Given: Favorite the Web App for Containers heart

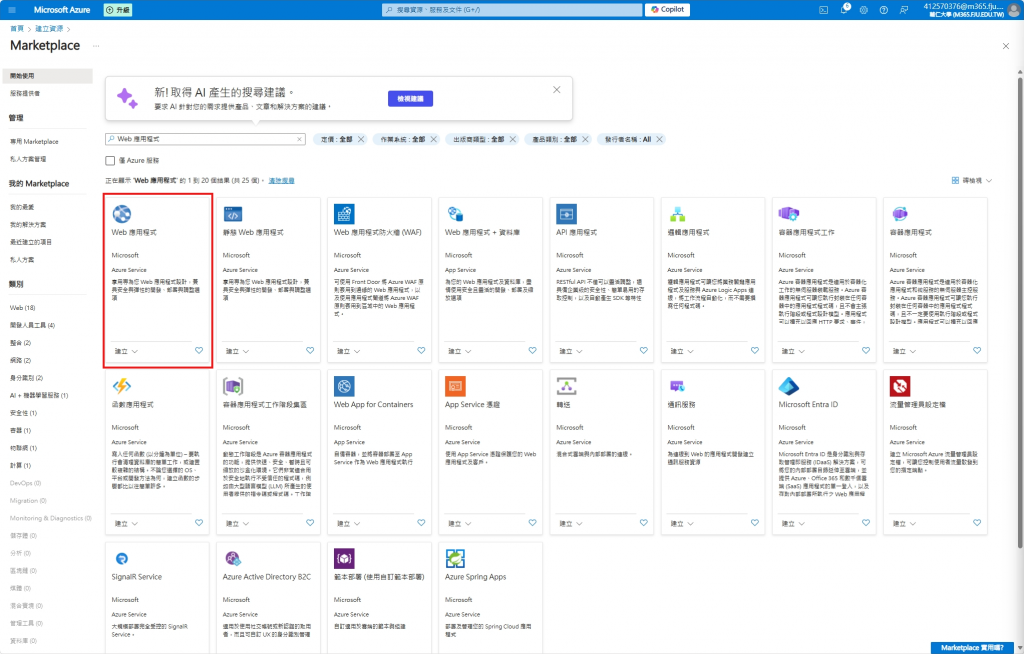Looking at the screenshot, I should coord(421,523).
